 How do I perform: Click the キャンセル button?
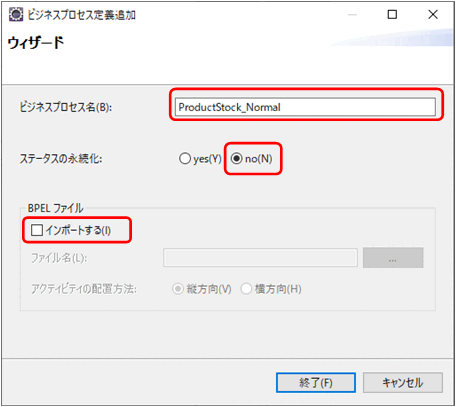coord(403,383)
